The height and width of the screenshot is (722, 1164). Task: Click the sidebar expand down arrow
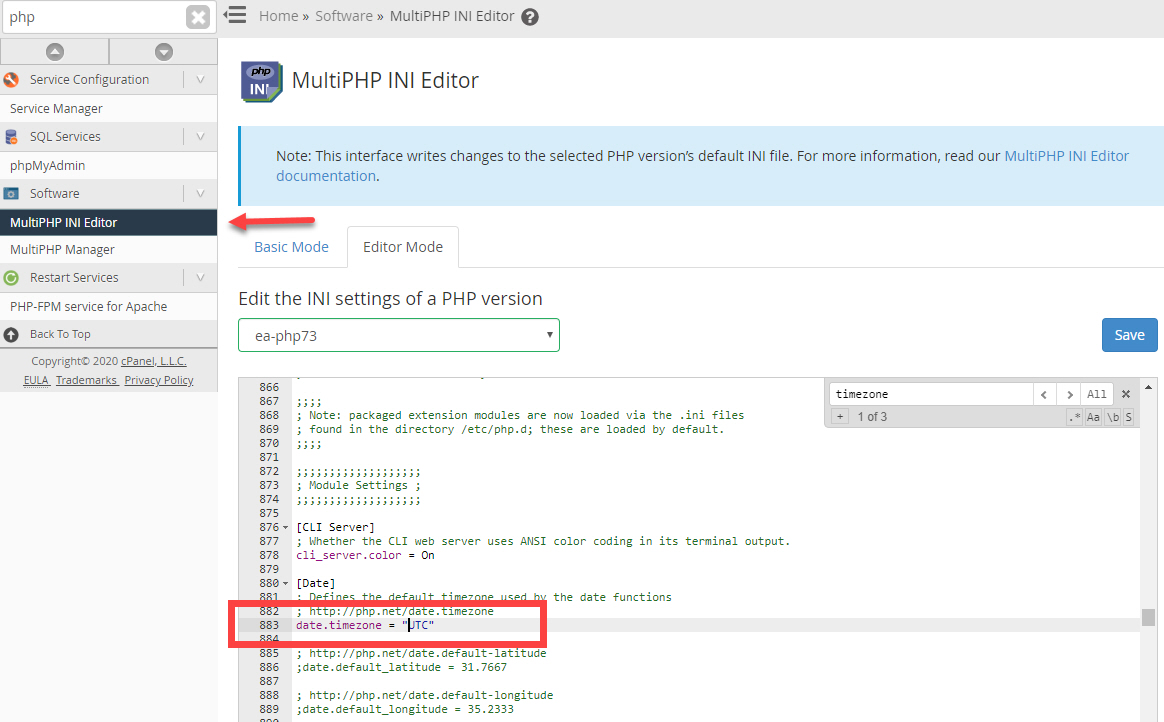pos(164,51)
